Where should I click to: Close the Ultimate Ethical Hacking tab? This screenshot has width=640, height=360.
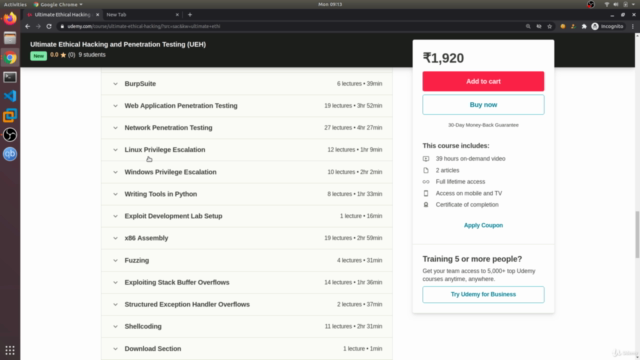click(98, 15)
